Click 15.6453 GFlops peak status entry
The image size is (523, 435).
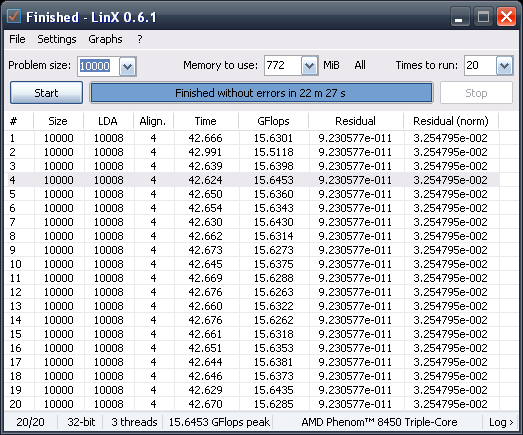219,422
